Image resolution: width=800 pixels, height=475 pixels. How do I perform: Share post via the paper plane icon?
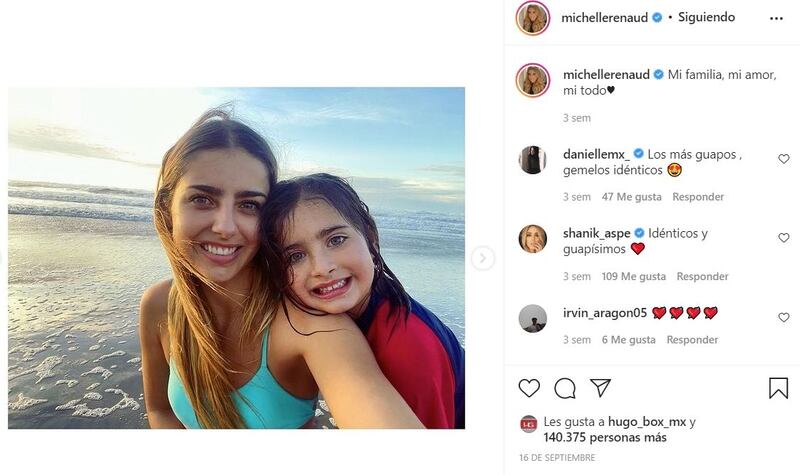(600, 388)
